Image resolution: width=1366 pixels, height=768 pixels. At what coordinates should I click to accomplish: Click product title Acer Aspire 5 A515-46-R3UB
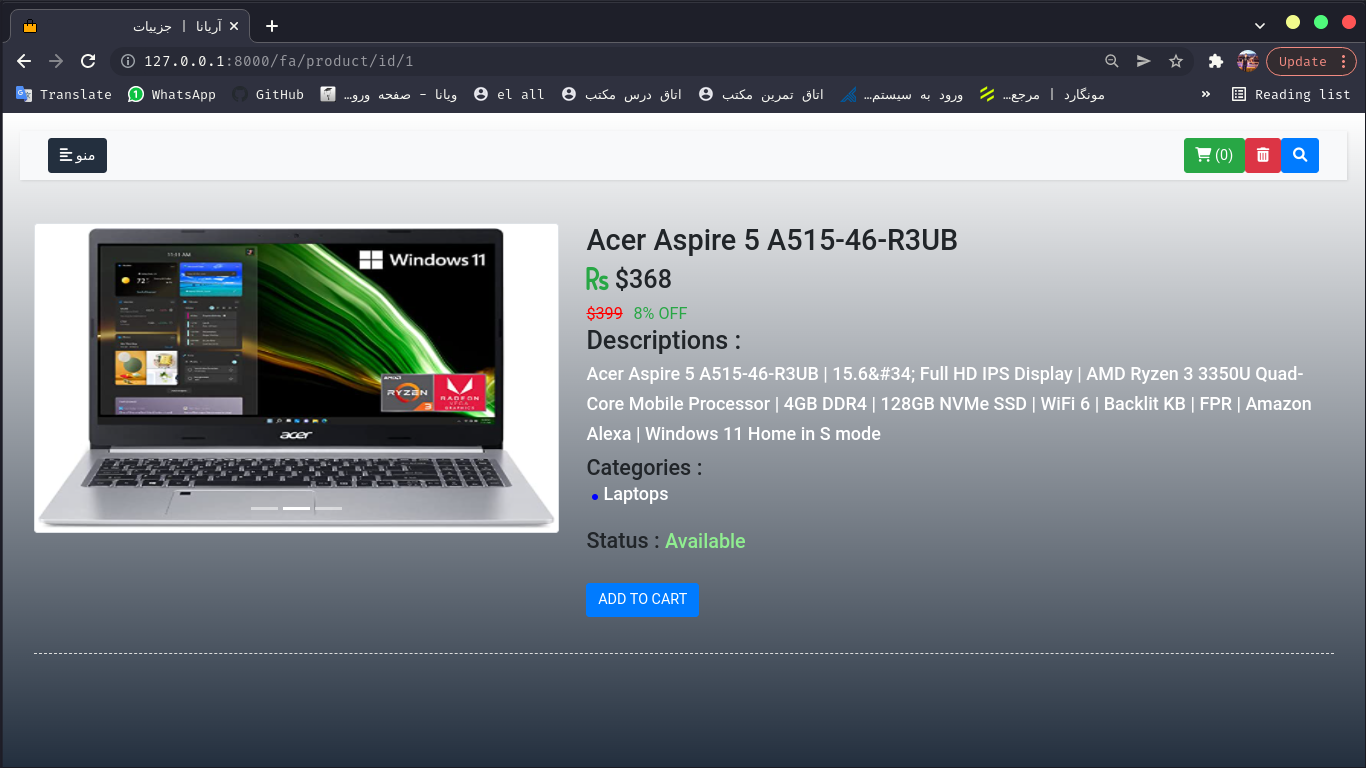click(x=772, y=240)
